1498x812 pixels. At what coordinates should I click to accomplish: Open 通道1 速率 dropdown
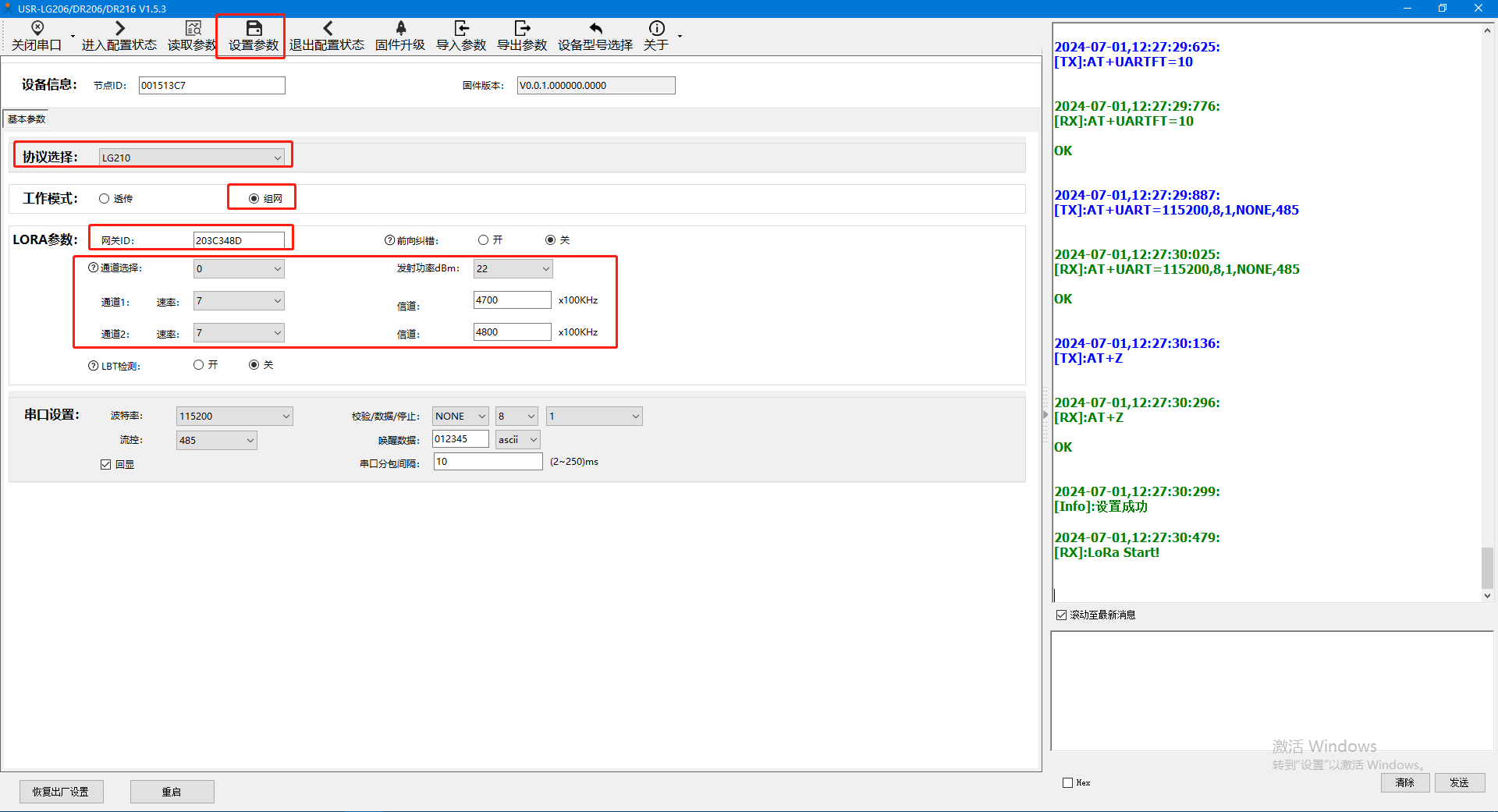tap(239, 301)
